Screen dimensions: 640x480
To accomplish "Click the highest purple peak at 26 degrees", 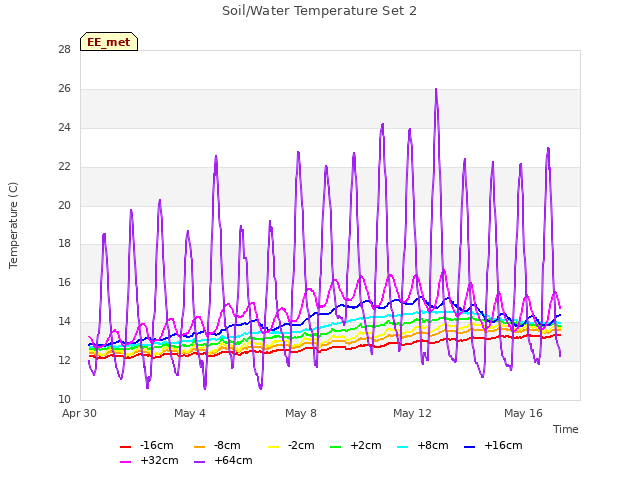I will click(436, 89).
